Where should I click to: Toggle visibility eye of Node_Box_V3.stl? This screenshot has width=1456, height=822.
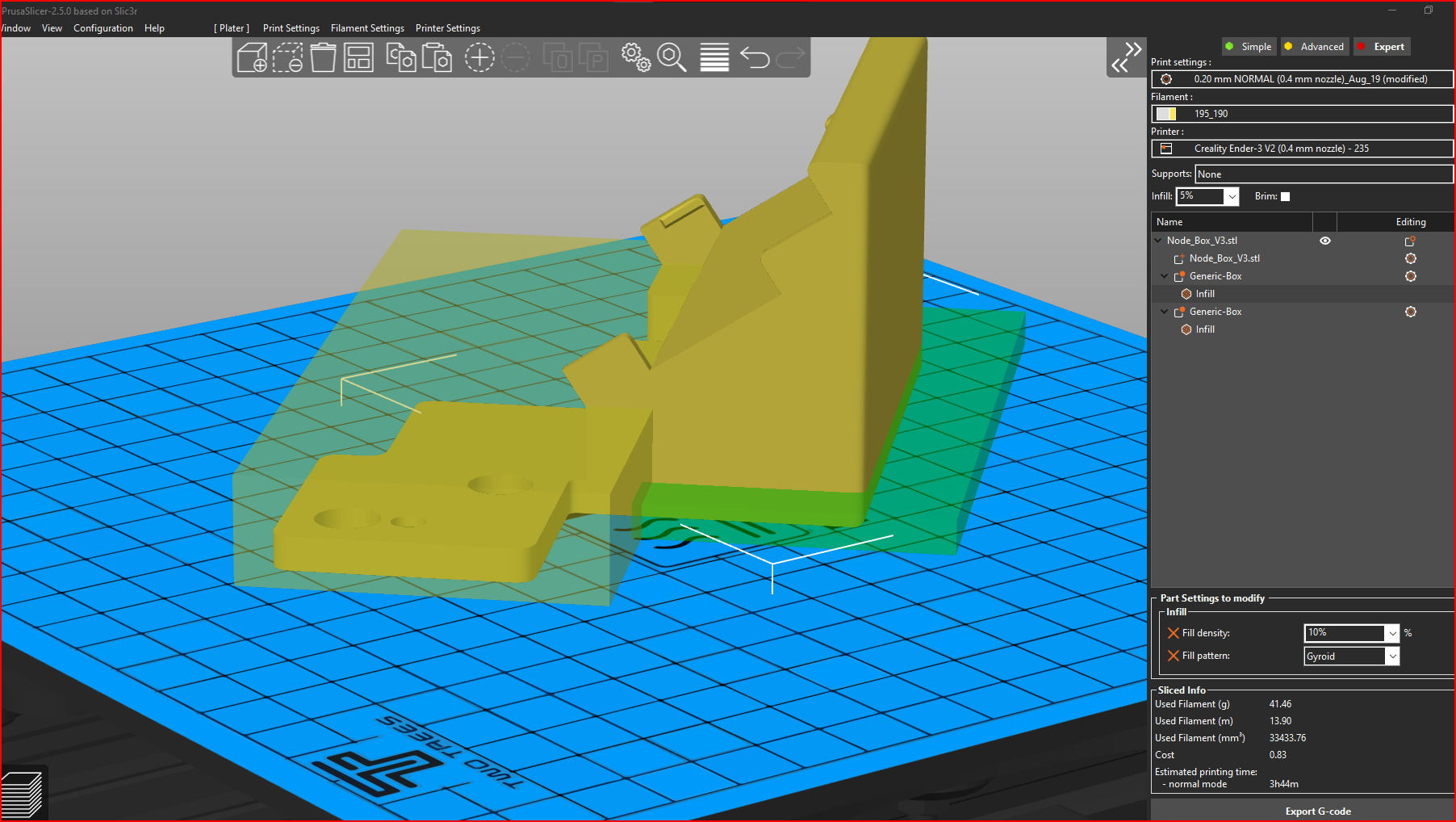1324,241
